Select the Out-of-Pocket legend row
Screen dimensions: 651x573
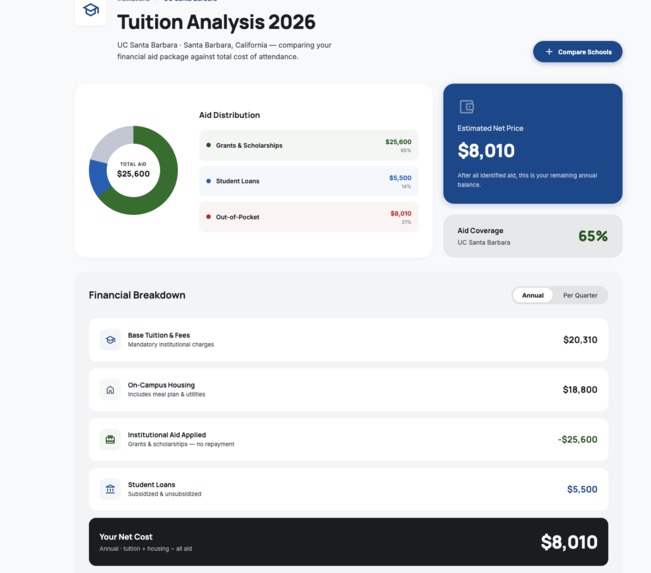(308, 217)
